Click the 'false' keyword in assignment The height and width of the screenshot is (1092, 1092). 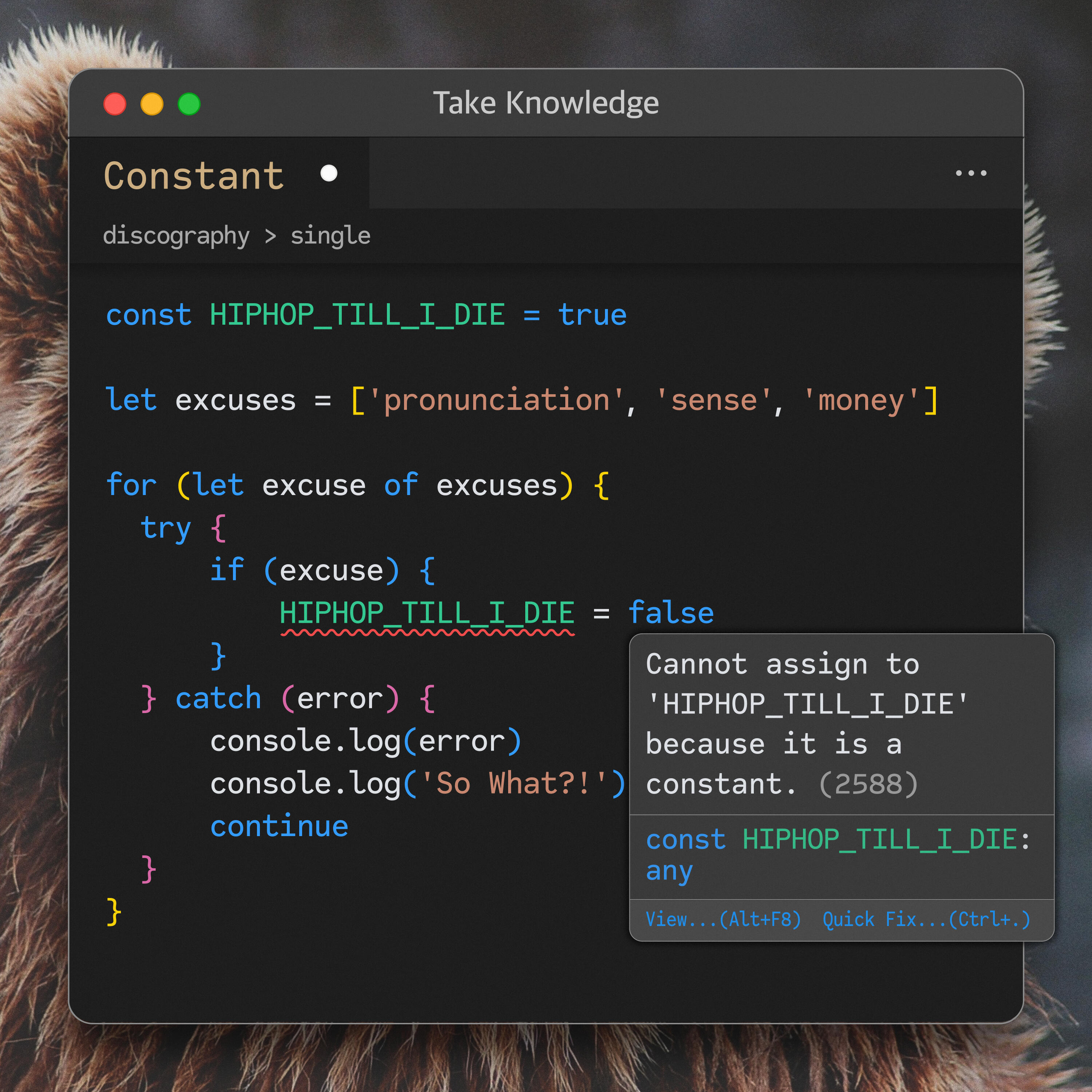(672, 613)
